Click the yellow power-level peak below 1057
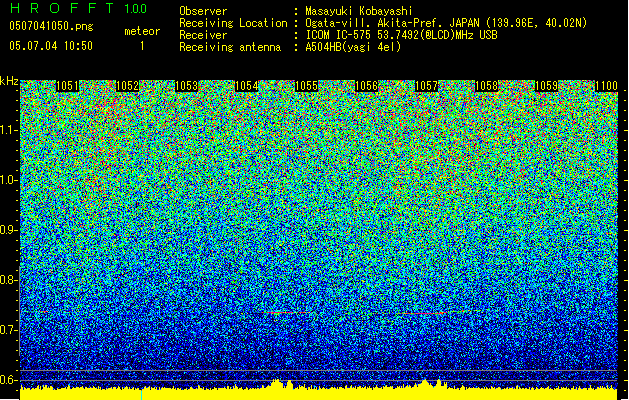 coord(431,384)
